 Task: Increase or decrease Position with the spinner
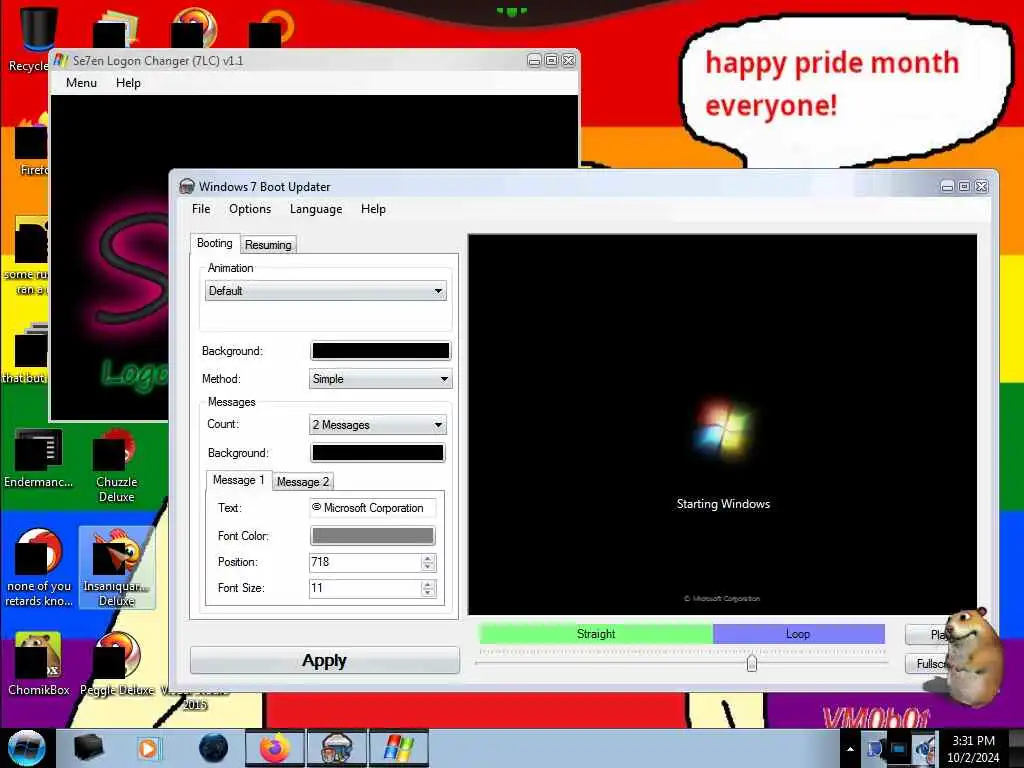pyautogui.click(x=428, y=562)
